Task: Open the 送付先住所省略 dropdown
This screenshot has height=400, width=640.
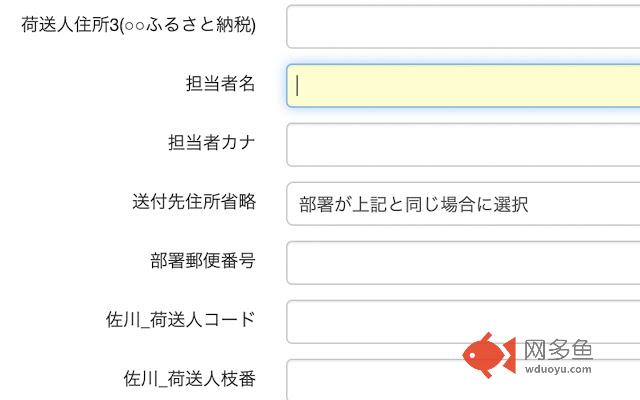Action: coord(462,204)
